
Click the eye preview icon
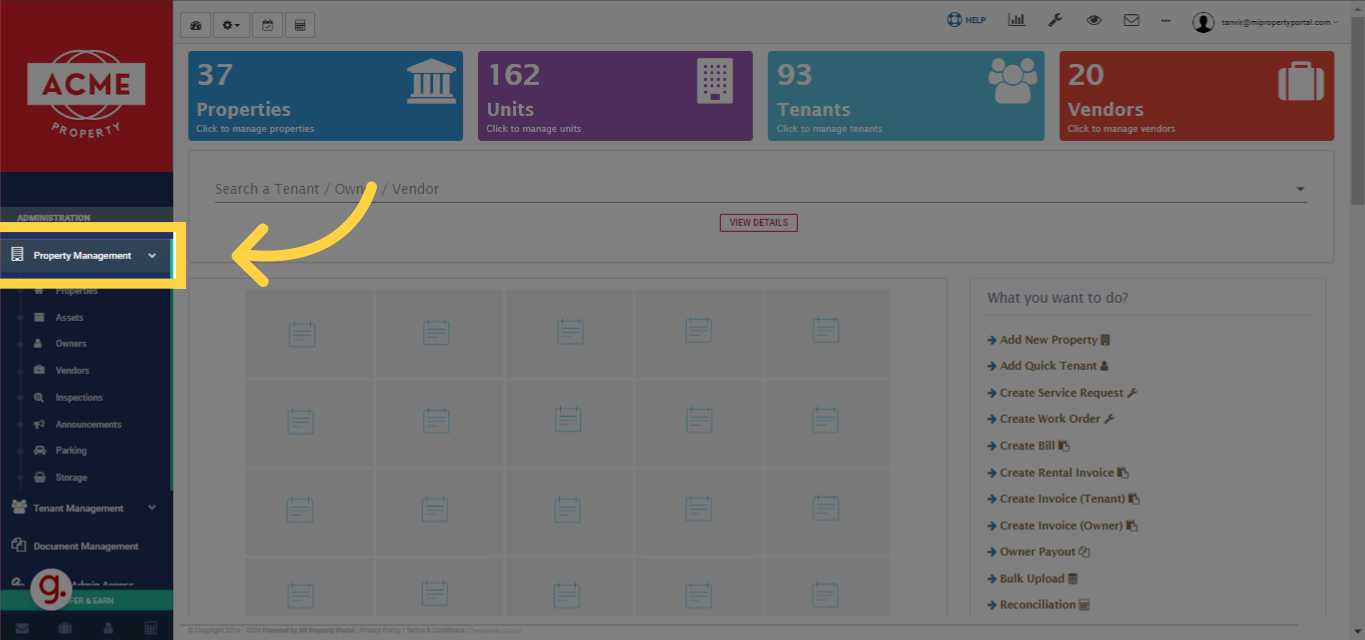(x=1093, y=19)
